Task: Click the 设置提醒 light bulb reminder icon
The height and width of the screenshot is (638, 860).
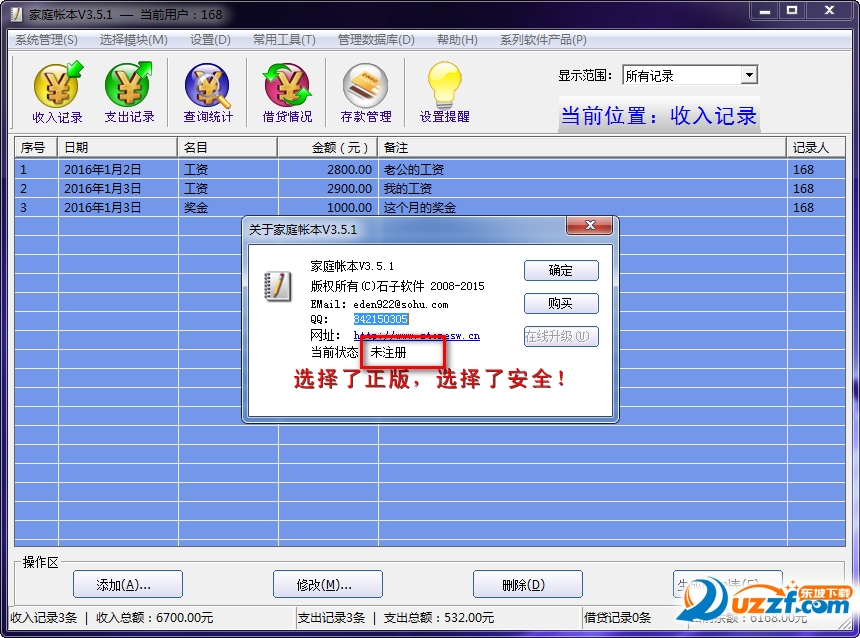Action: pyautogui.click(x=444, y=85)
